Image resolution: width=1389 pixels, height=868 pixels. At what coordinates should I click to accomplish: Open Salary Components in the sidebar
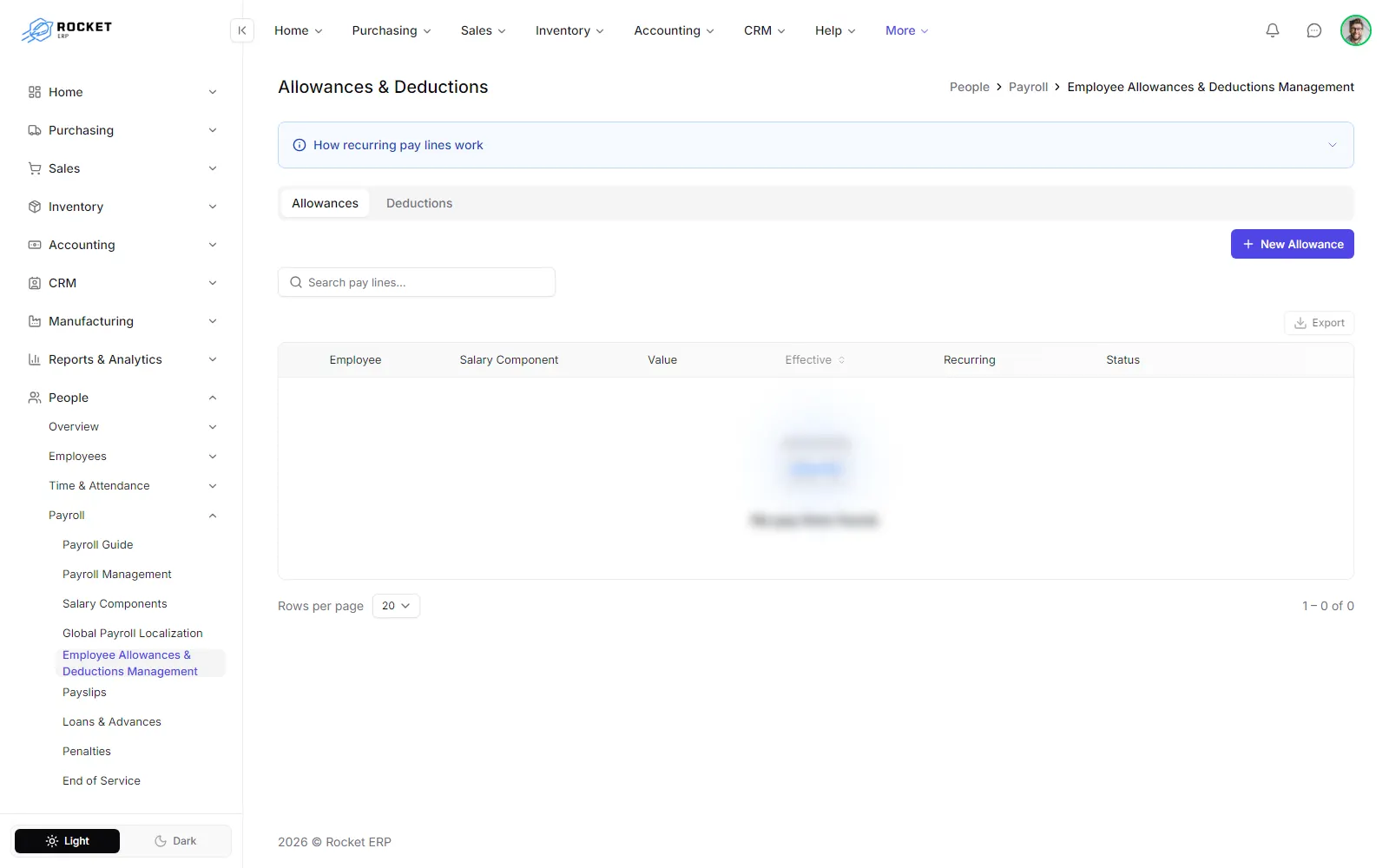(x=115, y=604)
